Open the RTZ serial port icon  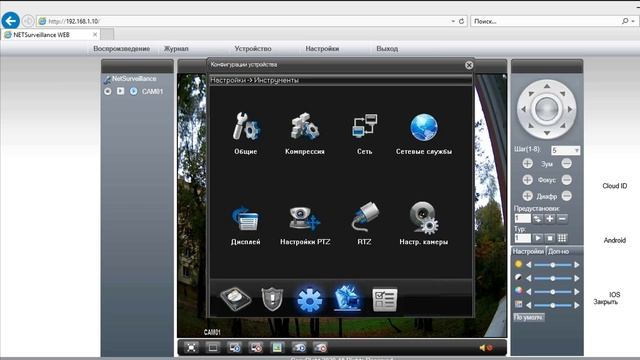pyautogui.click(x=364, y=217)
